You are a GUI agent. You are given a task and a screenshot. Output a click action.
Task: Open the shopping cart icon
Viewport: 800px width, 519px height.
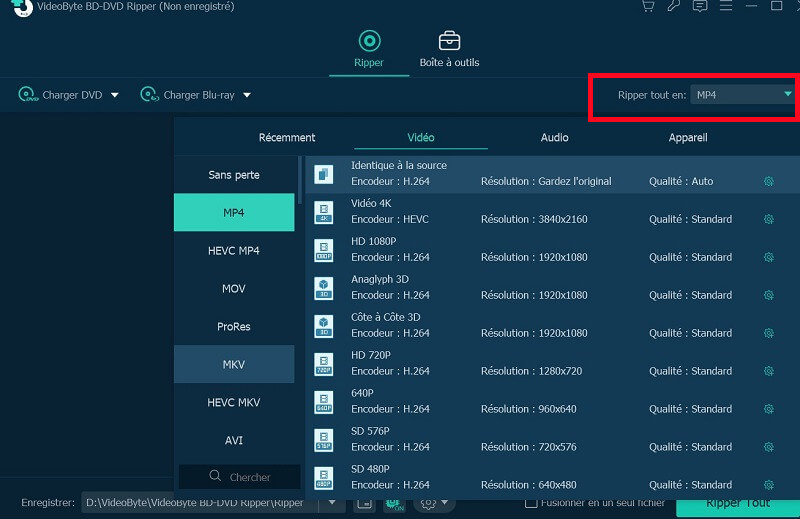pos(648,6)
